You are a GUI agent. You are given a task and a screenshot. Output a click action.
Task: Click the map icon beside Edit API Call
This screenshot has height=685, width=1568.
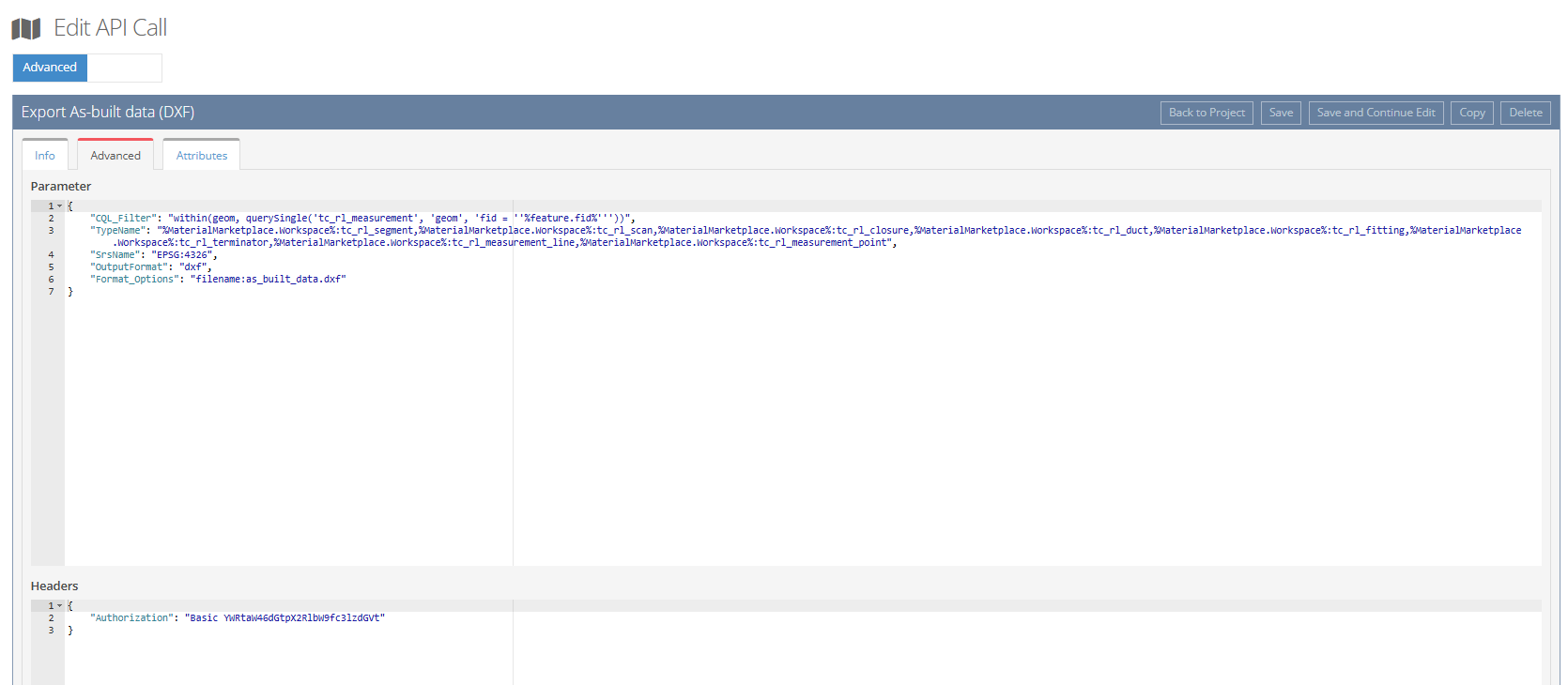tap(26, 29)
